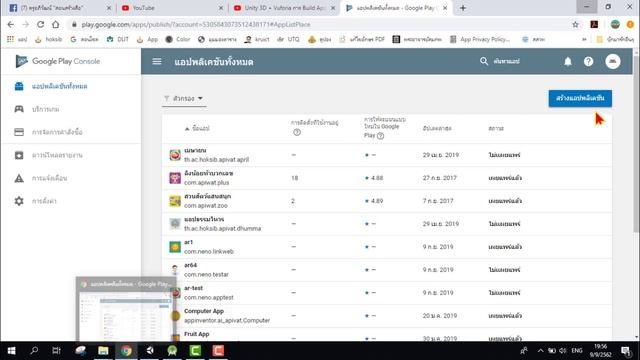
Task: Switch to the Unity 3D Vuforia tab
Action: 283,8
